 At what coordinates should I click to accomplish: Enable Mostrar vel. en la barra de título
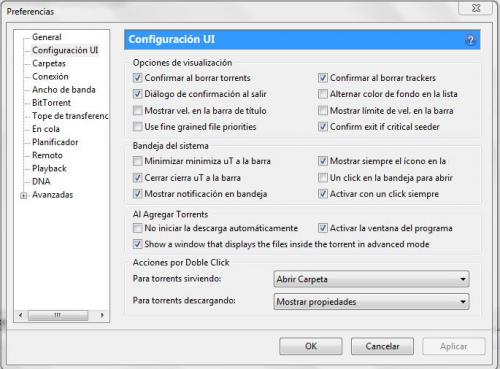click(137, 110)
